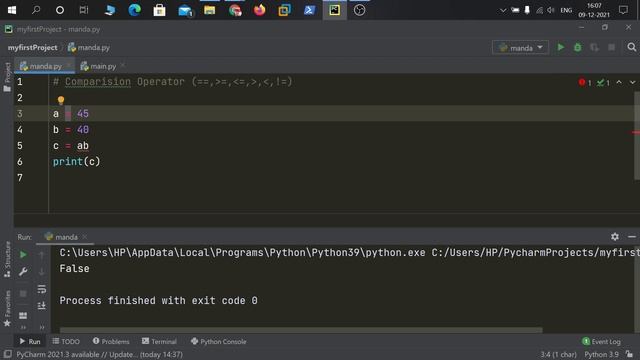The image size is (640, 360).
Task: Open the Windows notification center
Action: click(623, 10)
